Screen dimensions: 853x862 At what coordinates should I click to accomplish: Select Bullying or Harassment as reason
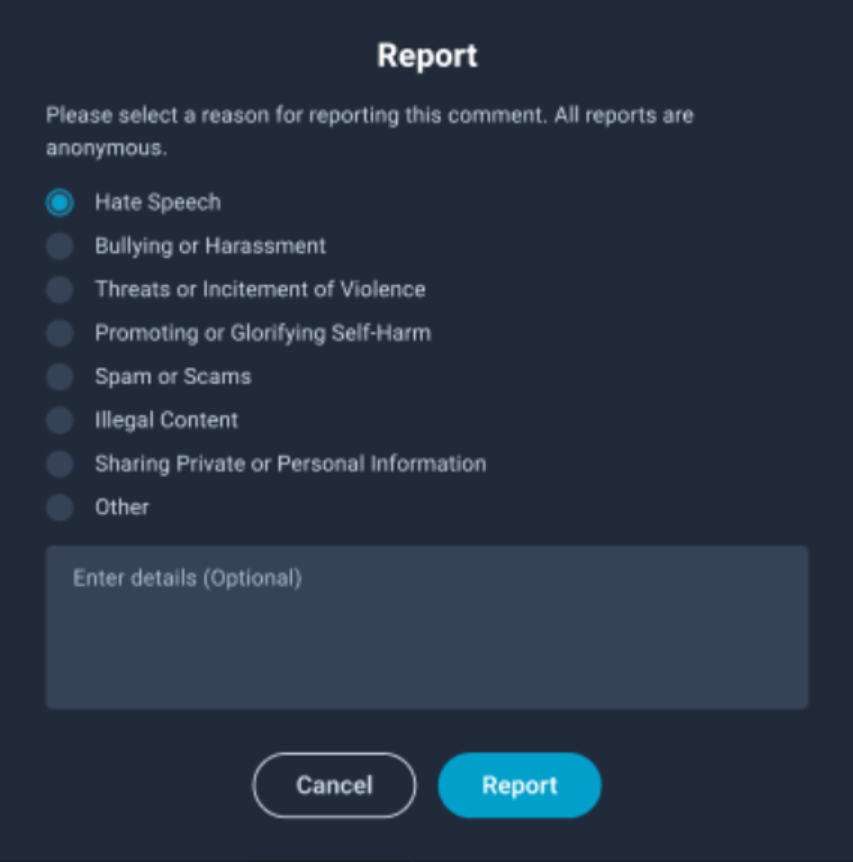pos(59,245)
